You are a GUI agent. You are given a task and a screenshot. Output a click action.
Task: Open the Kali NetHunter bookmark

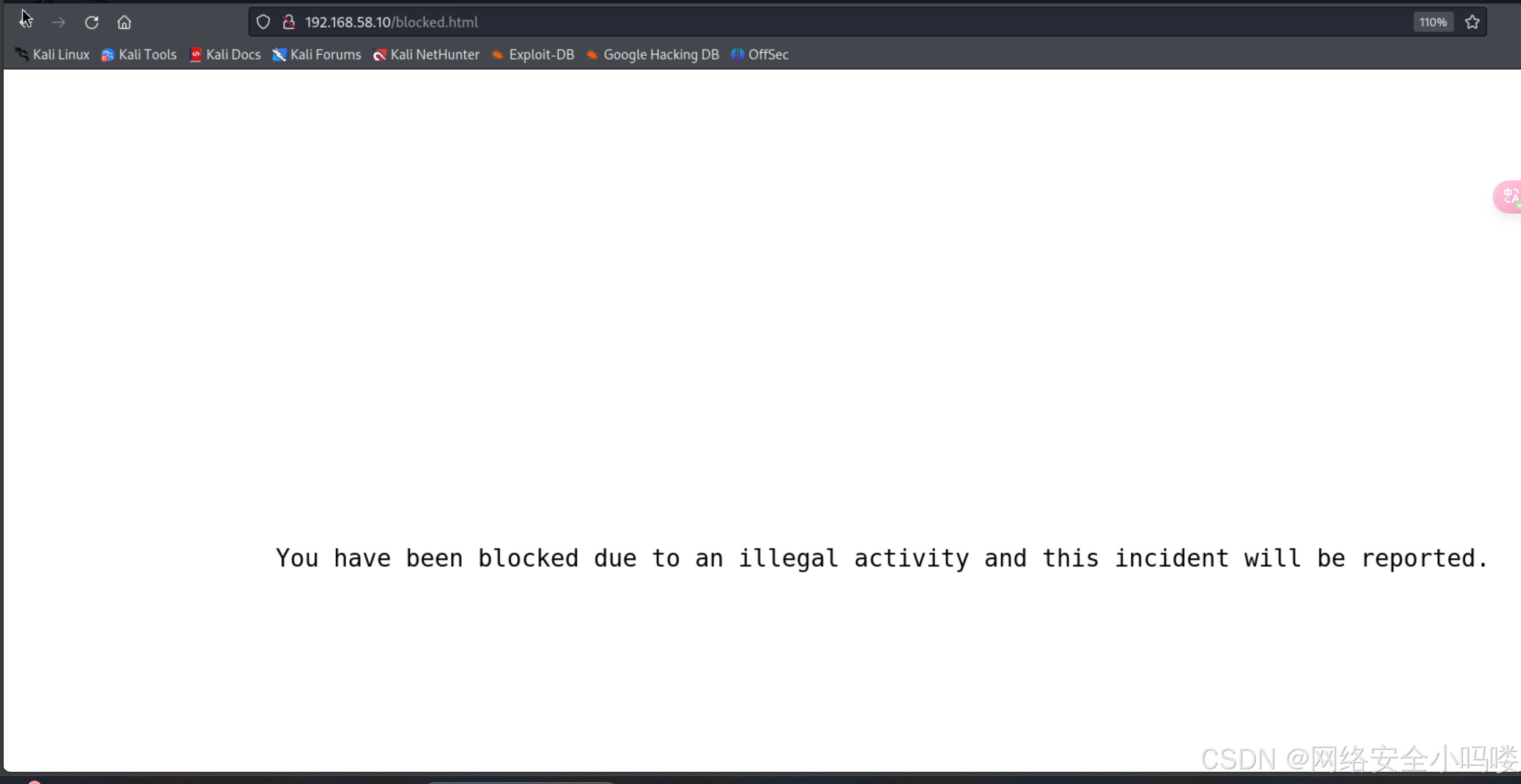[x=427, y=55]
